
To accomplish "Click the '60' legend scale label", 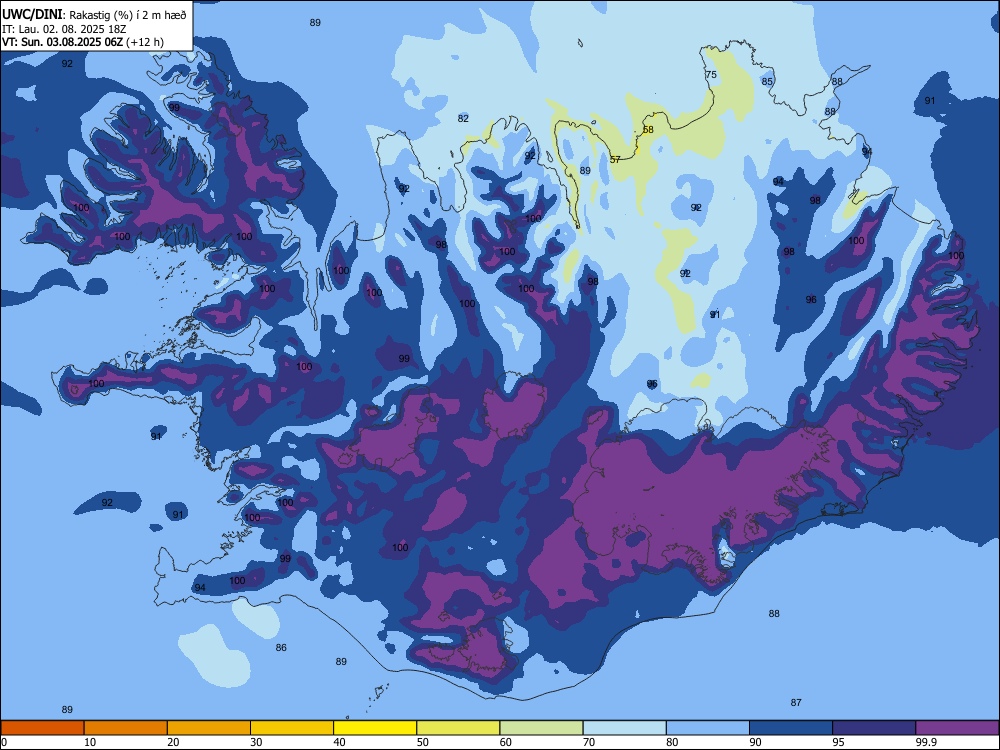I will (x=506, y=742).
